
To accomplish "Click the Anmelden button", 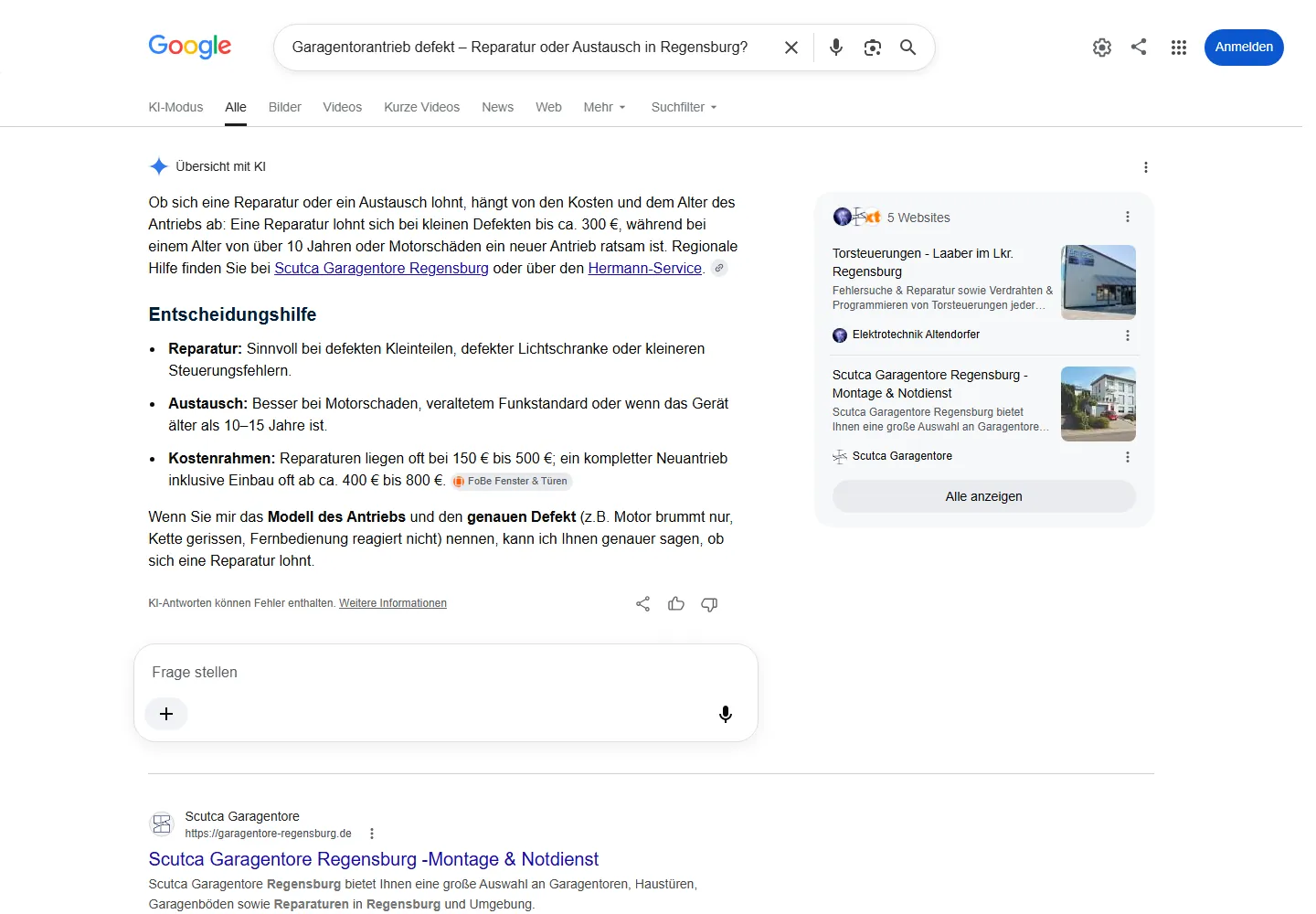I will tap(1244, 48).
